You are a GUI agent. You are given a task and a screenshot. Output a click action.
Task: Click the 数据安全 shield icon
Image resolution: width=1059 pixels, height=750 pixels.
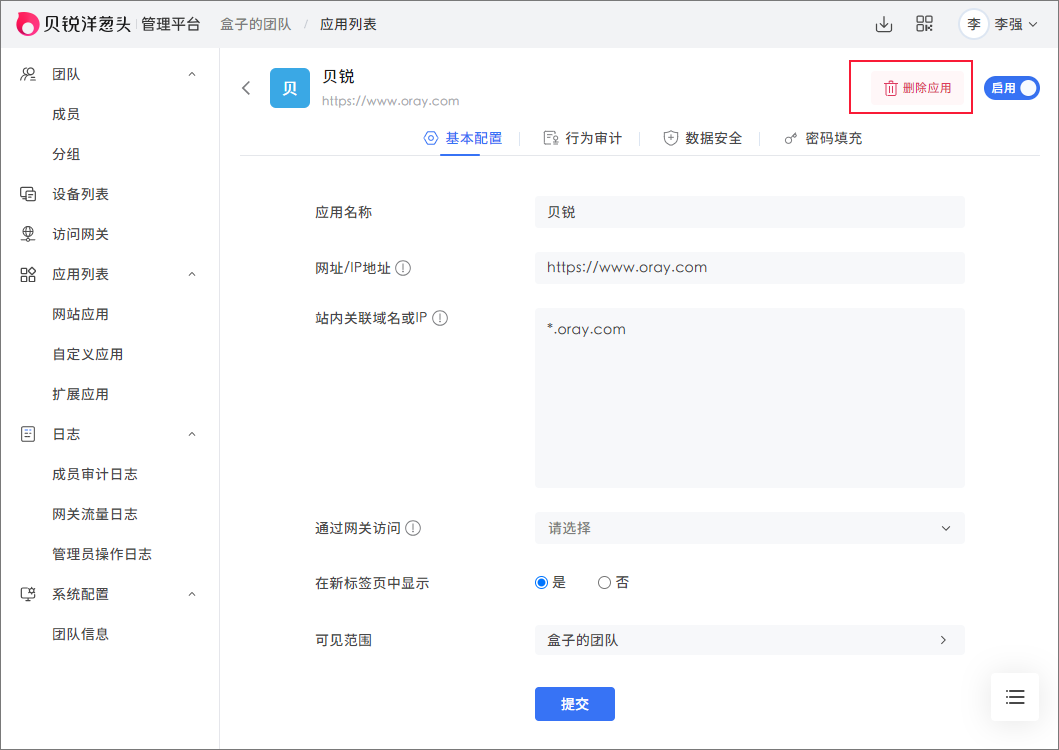tap(670, 138)
